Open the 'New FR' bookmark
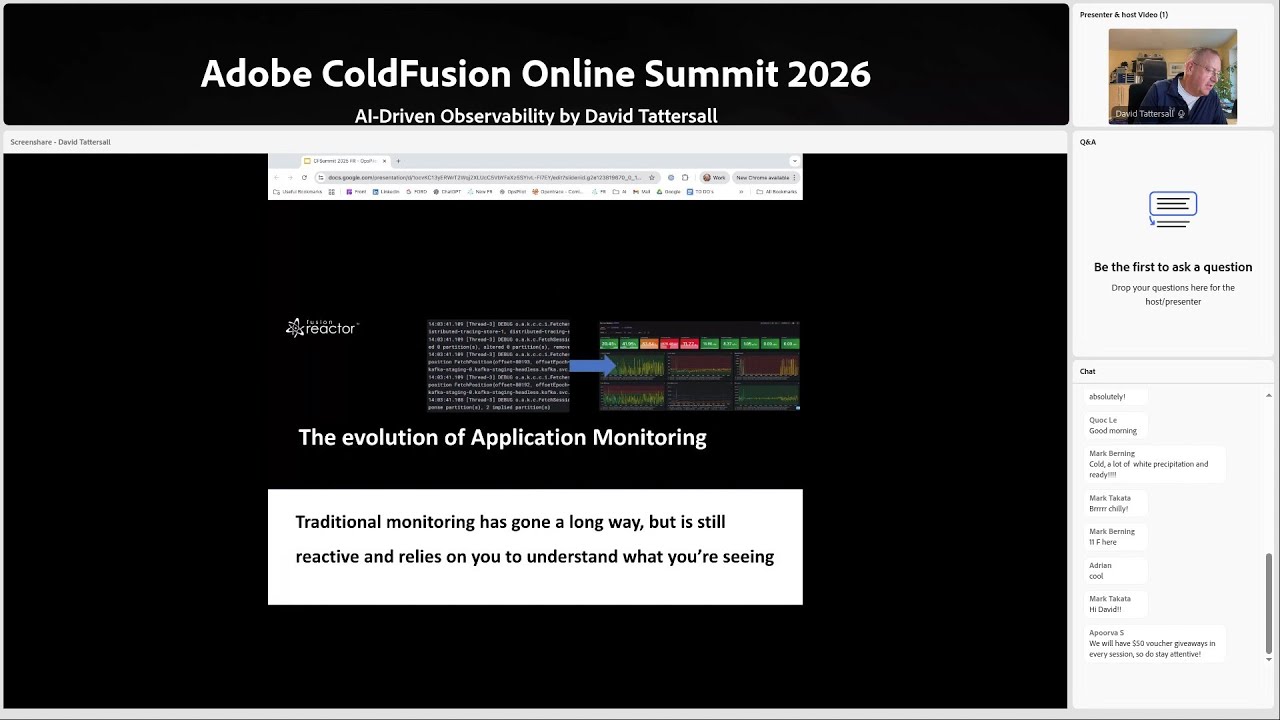Viewport: 1280px width, 720px height. pyautogui.click(x=480, y=191)
